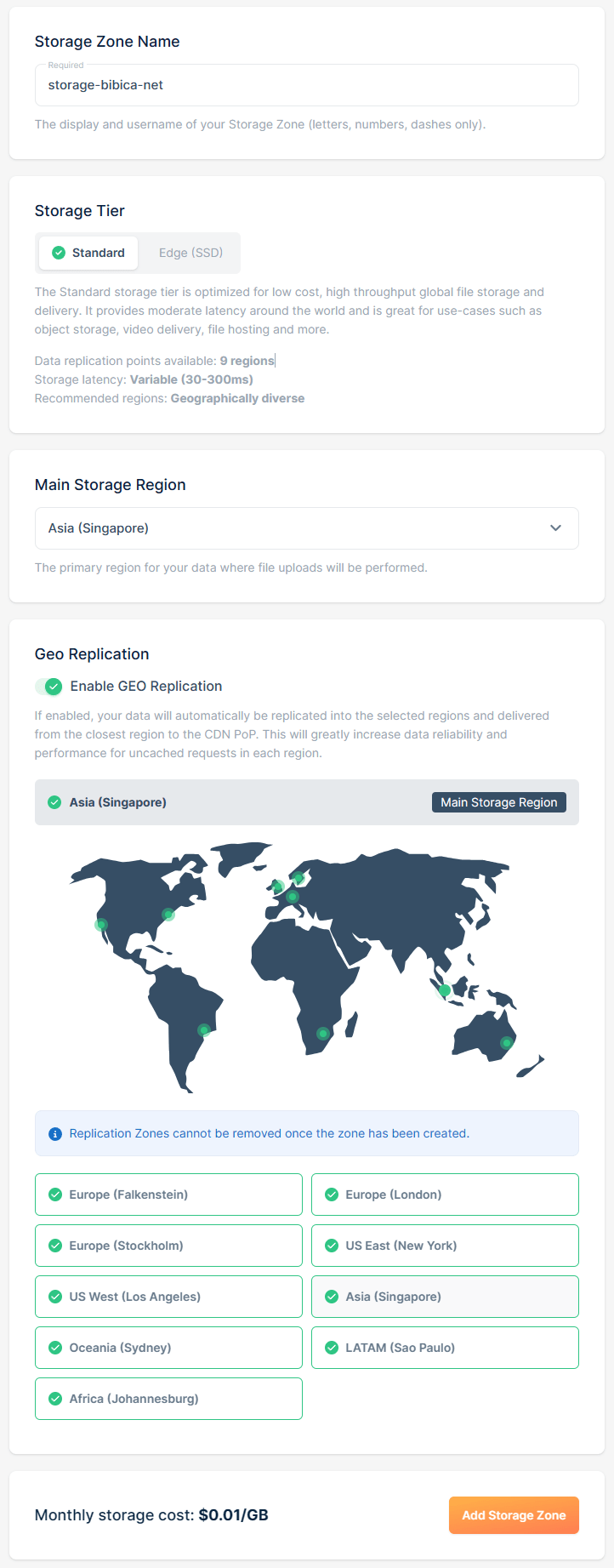
Task: Click the chevron arrow in region selector
Action: [x=555, y=528]
